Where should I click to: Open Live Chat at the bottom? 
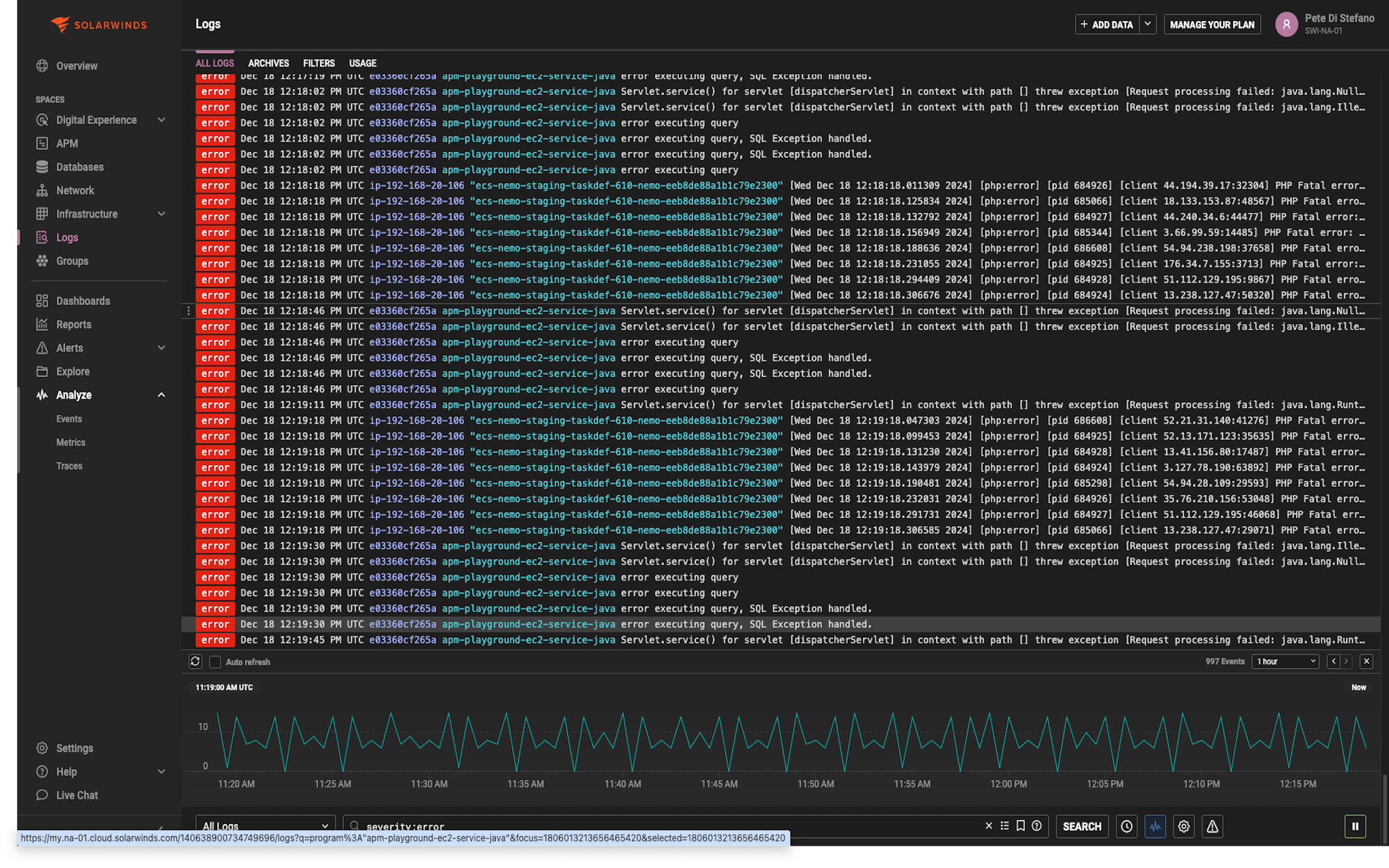[x=75, y=795]
